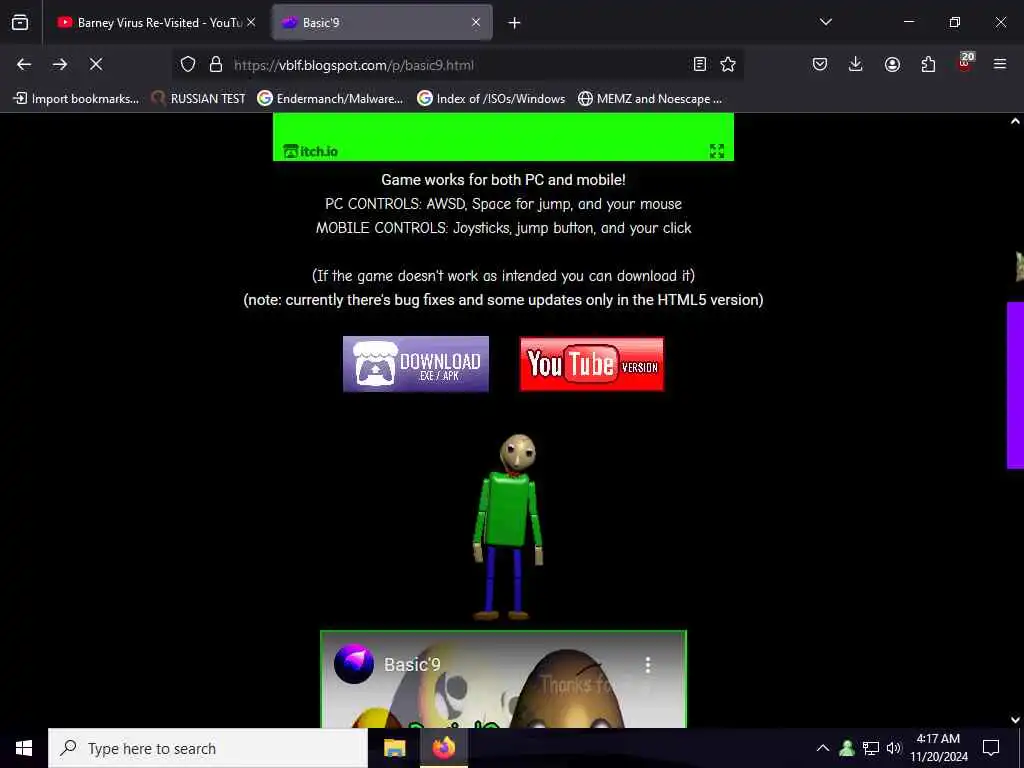Save page to Pocket
Image resolution: width=1024 pixels, height=768 pixels.
[x=820, y=64]
